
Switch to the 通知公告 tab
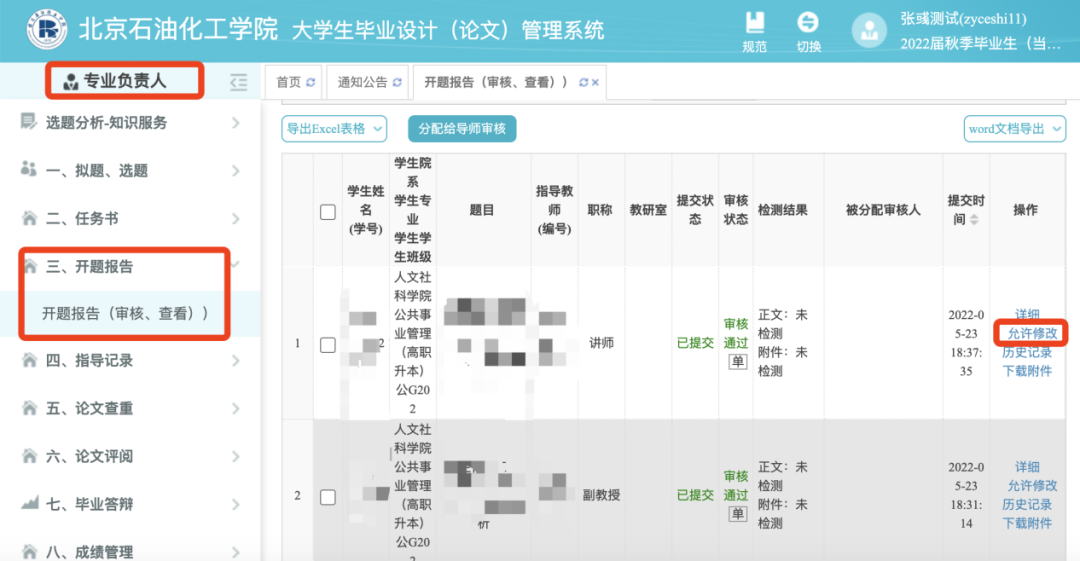[x=362, y=82]
